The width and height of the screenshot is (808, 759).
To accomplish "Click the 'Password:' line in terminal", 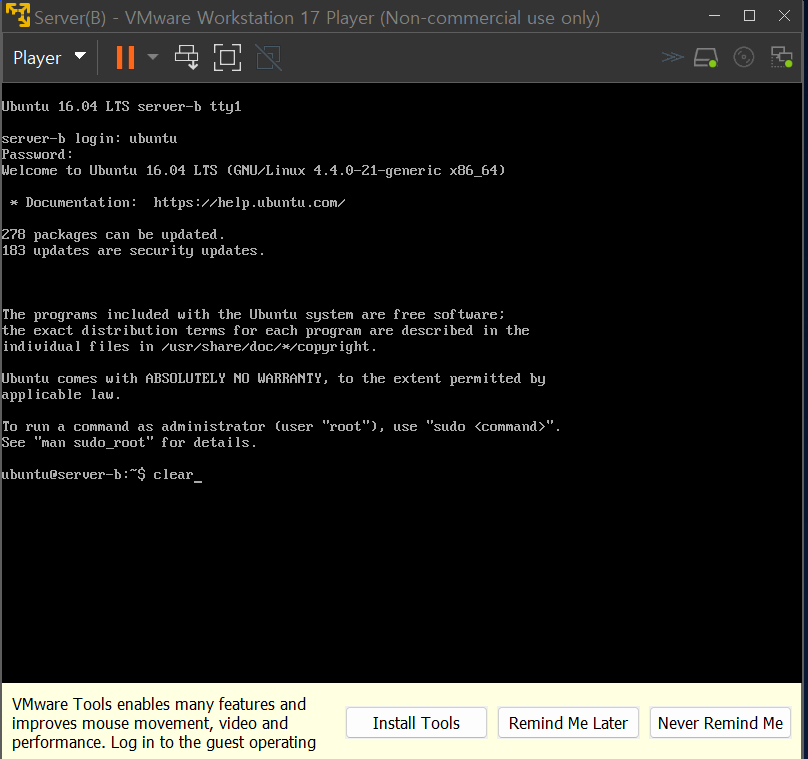I will point(37,154).
